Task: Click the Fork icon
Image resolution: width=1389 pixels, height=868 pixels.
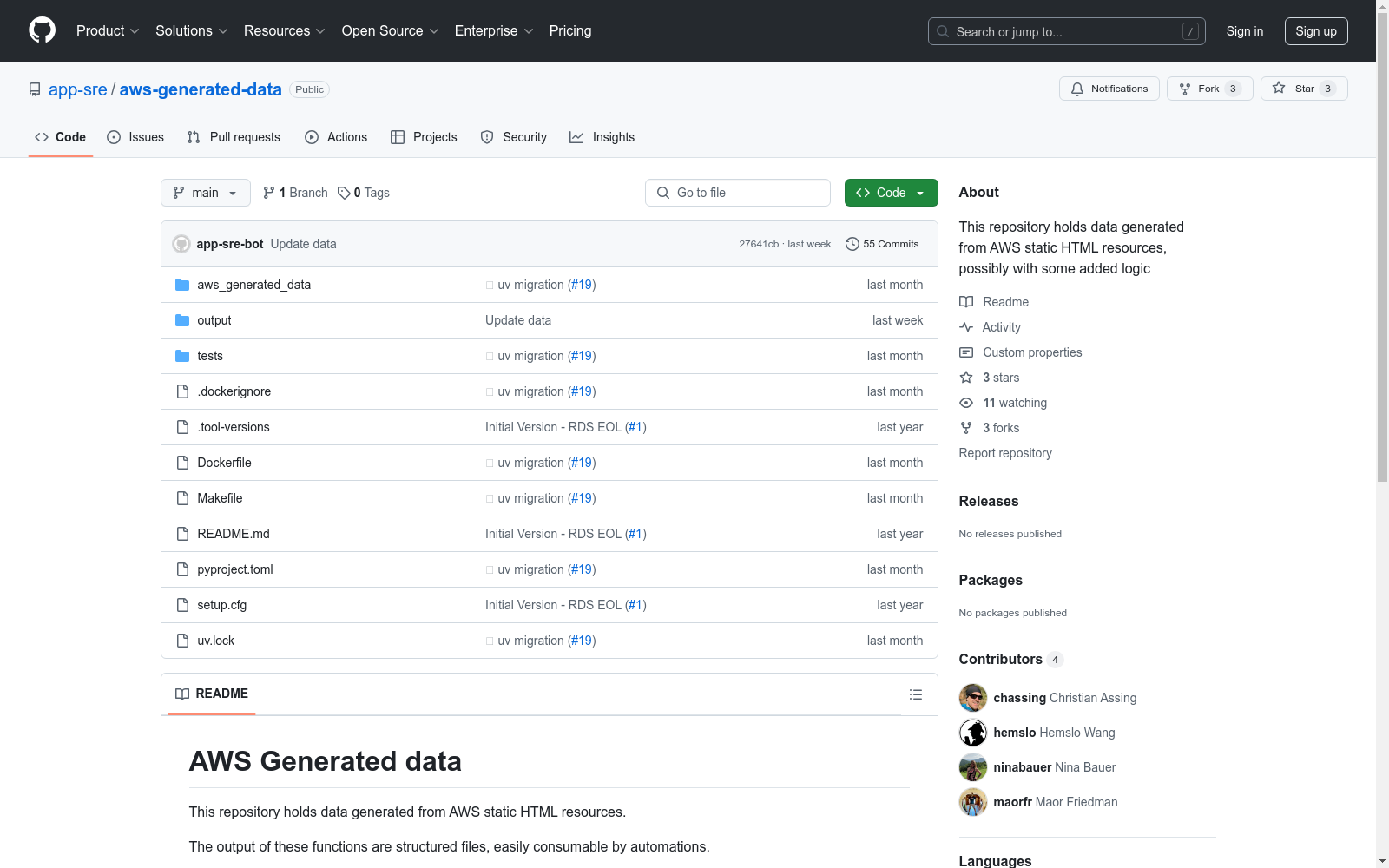Action: [x=1185, y=89]
